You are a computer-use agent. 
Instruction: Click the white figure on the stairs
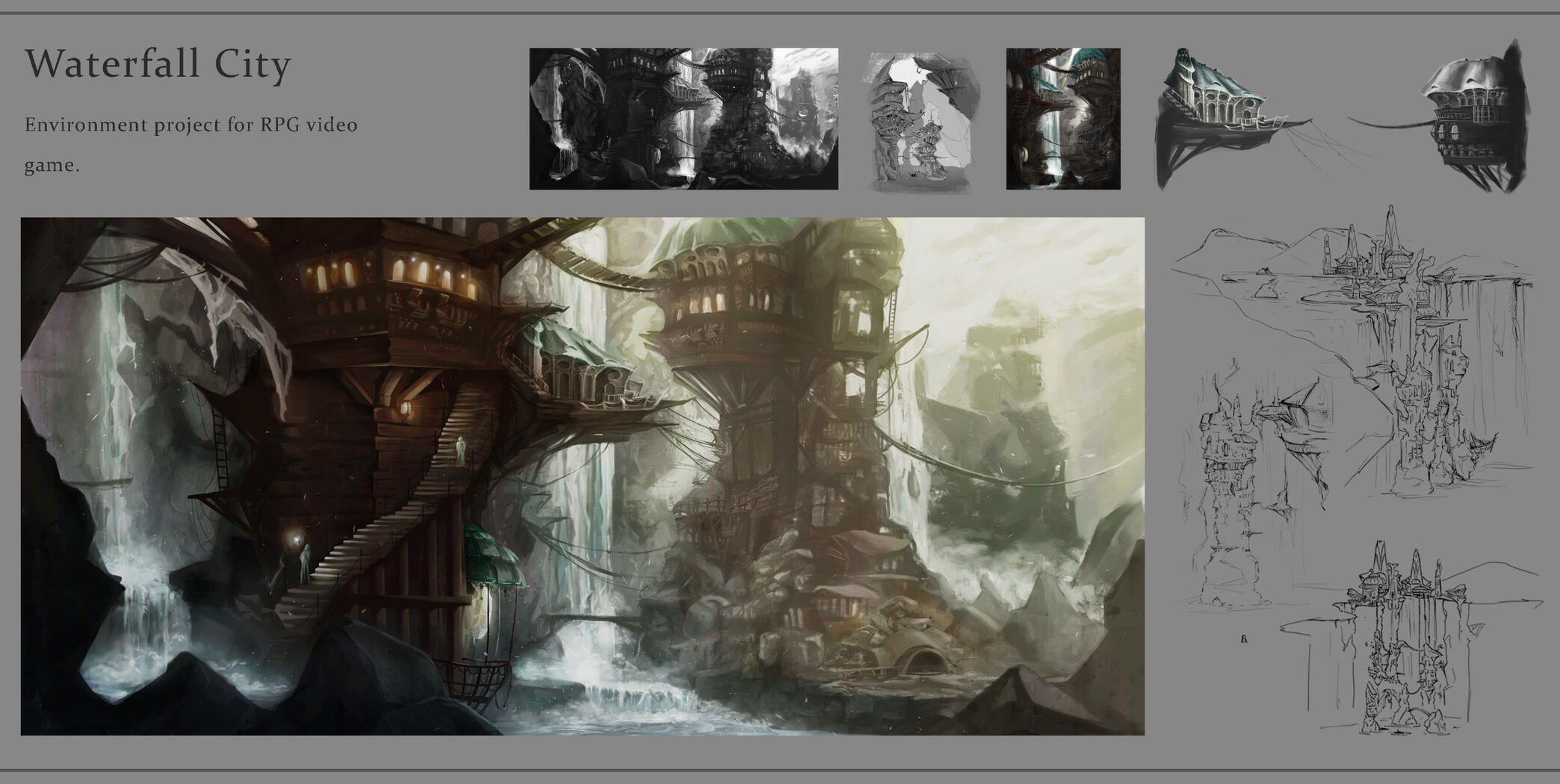[x=461, y=449]
